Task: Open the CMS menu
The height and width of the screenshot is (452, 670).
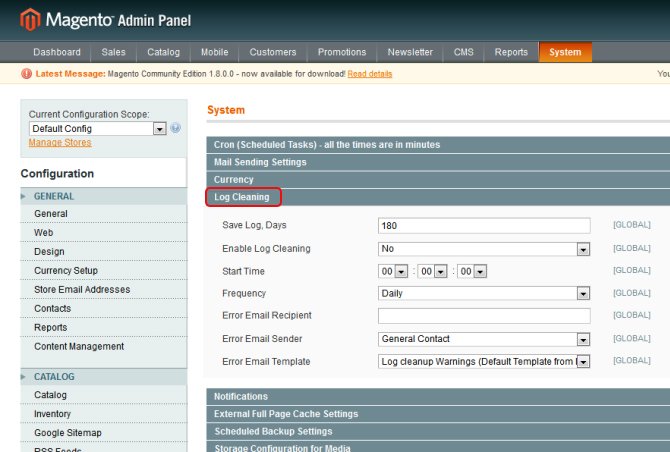Action: (464, 52)
